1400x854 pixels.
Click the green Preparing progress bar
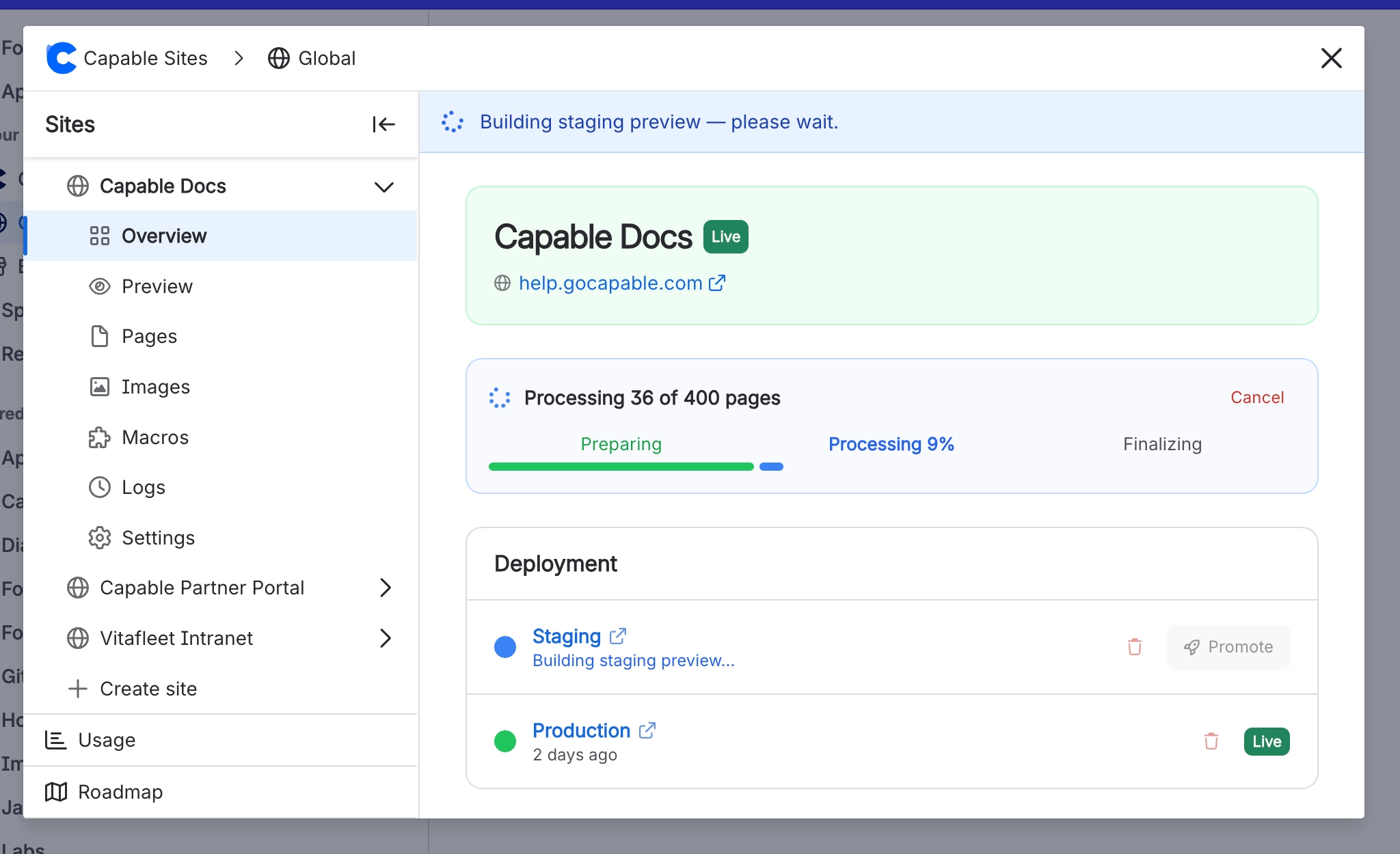click(621, 467)
